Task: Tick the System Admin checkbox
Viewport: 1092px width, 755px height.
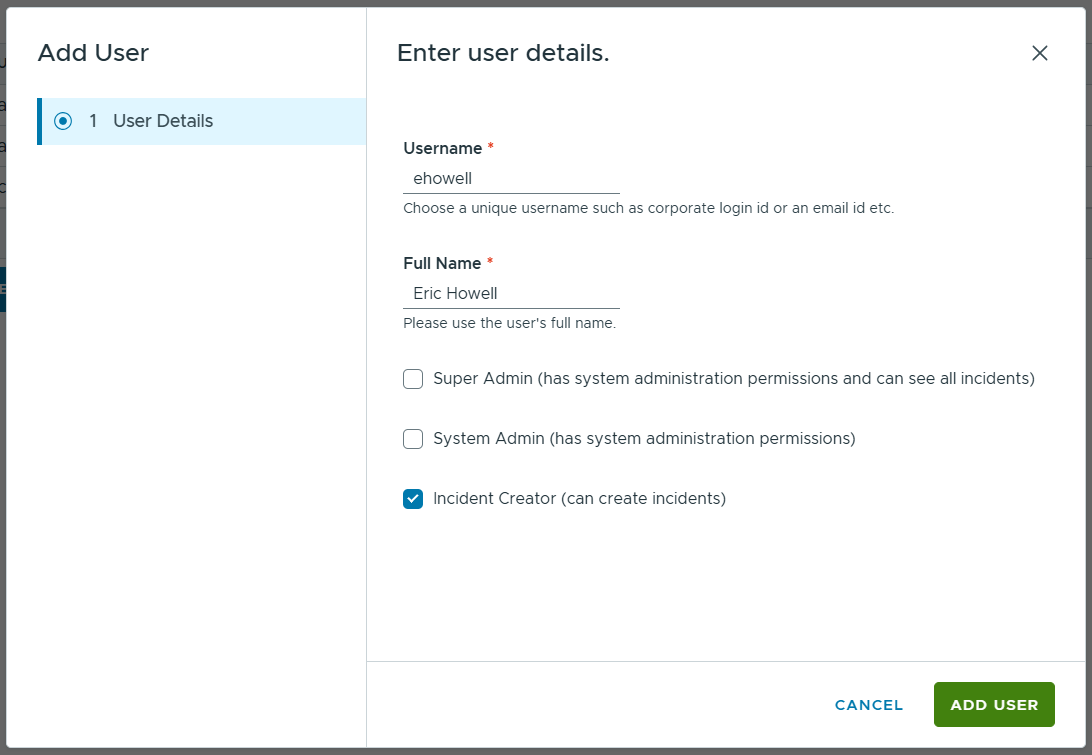Action: click(413, 438)
